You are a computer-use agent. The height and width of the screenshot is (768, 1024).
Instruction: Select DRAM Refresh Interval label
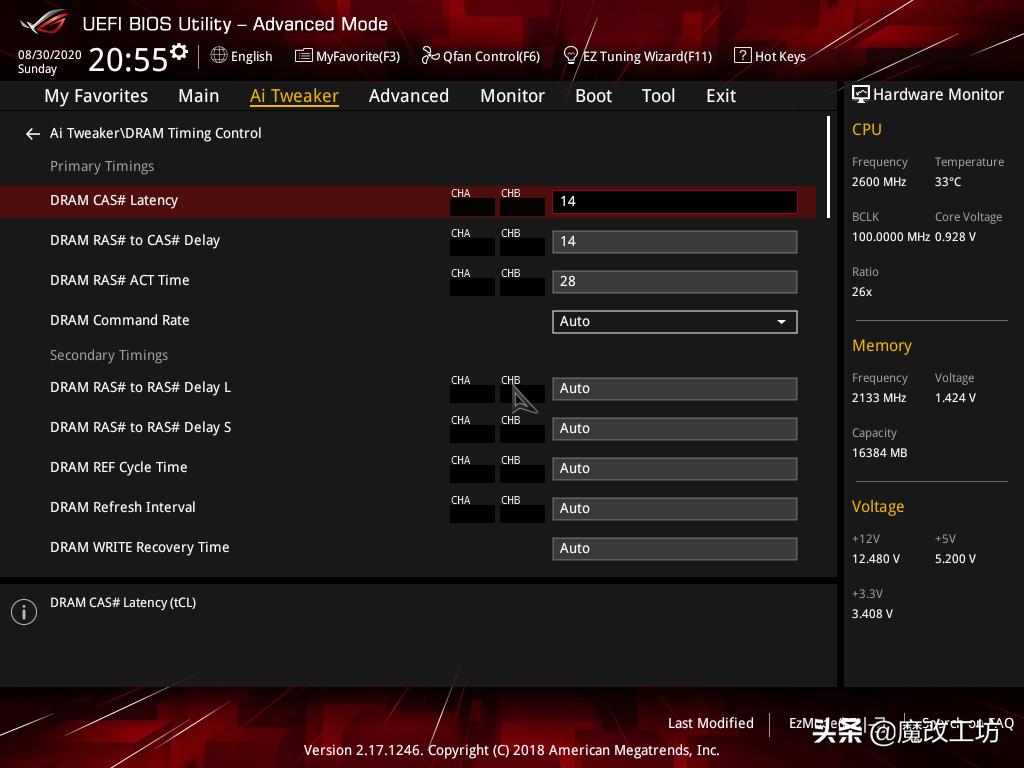coord(123,507)
